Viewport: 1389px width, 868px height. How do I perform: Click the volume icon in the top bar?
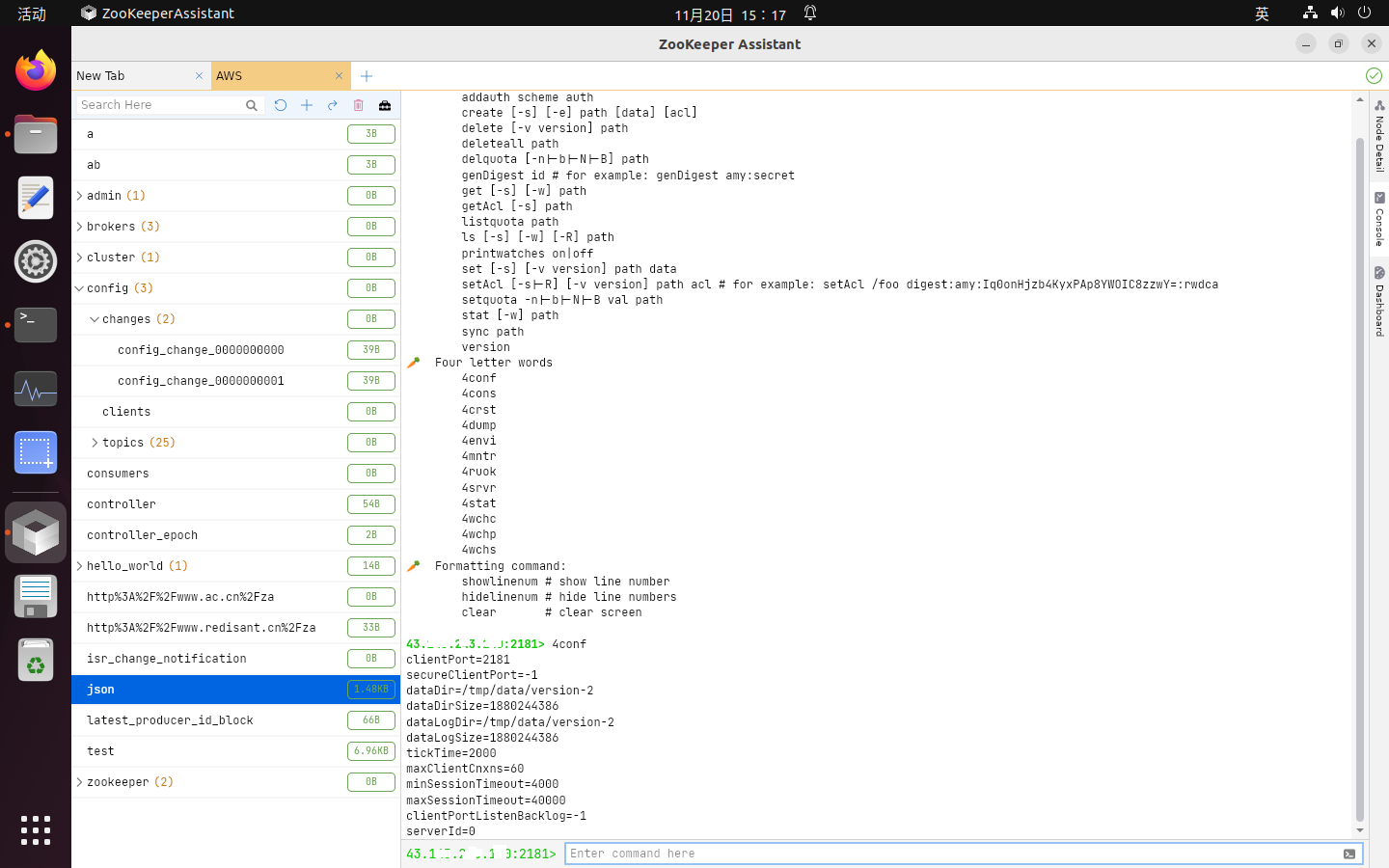coord(1337,14)
